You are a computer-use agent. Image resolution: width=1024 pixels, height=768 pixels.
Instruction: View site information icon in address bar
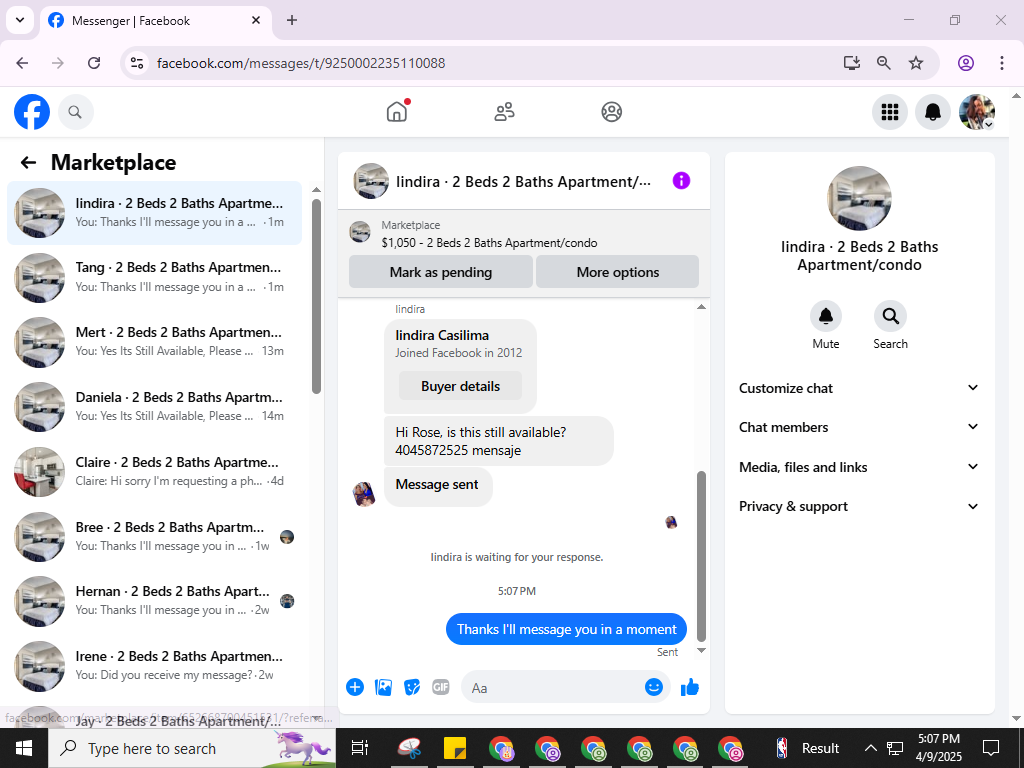(x=136, y=63)
